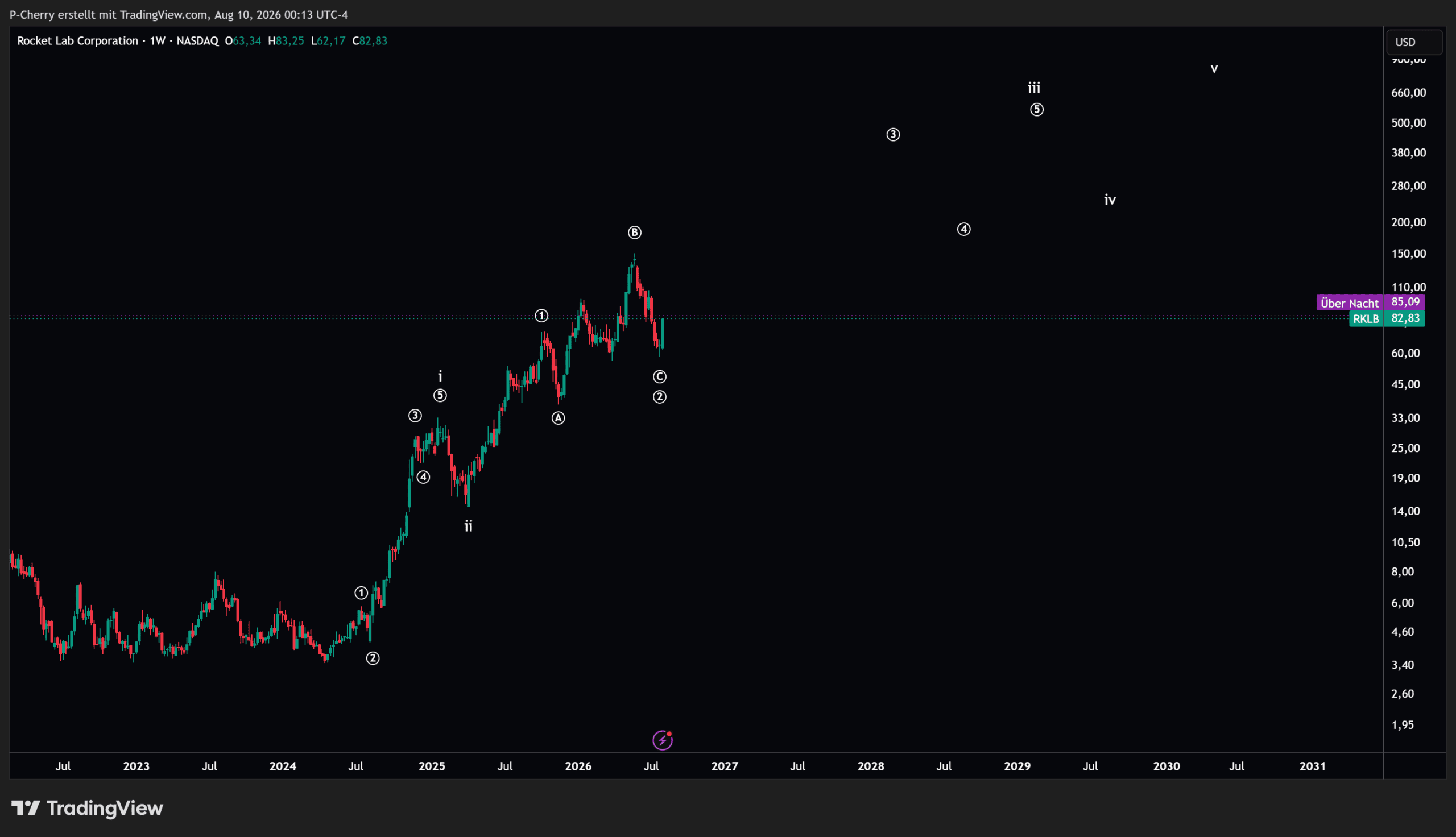Image resolution: width=1456 pixels, height=837 pixels.
Task: Click the P-Cherry TradingView.com timestamp caption
Action: coord(179,14)
